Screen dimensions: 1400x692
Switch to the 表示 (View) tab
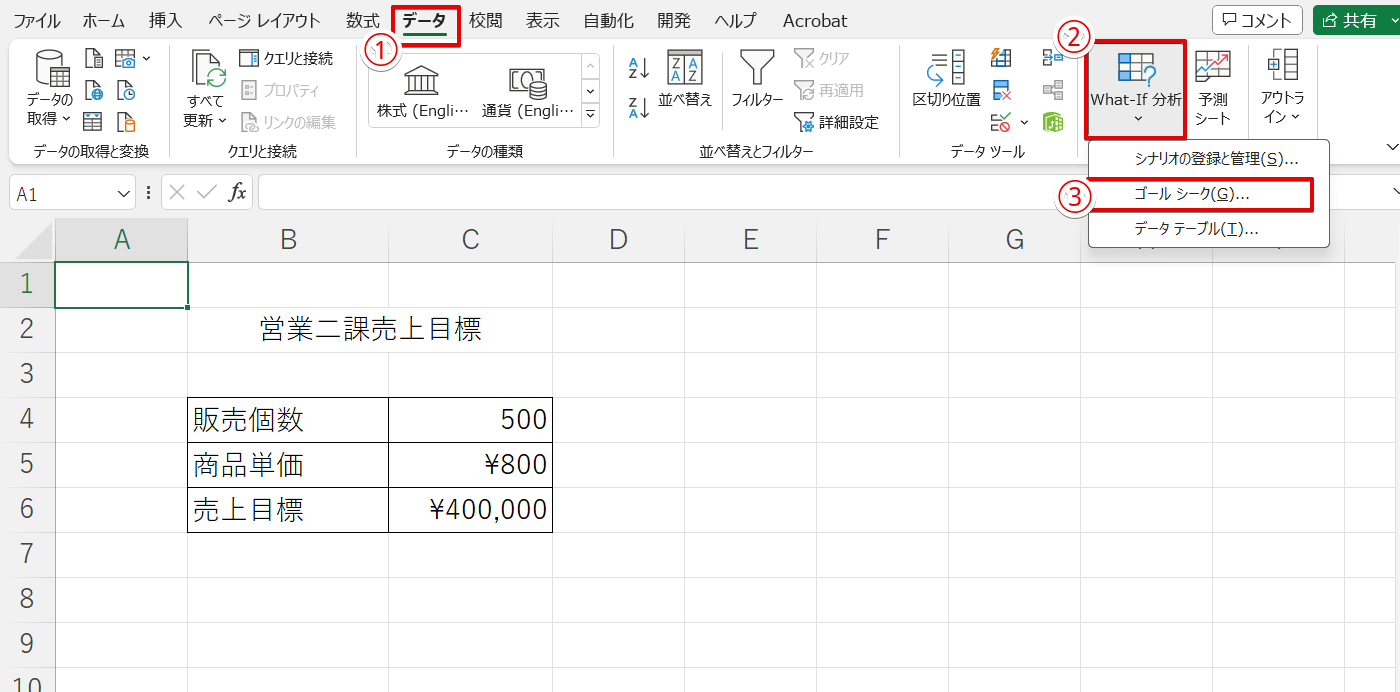543,20
